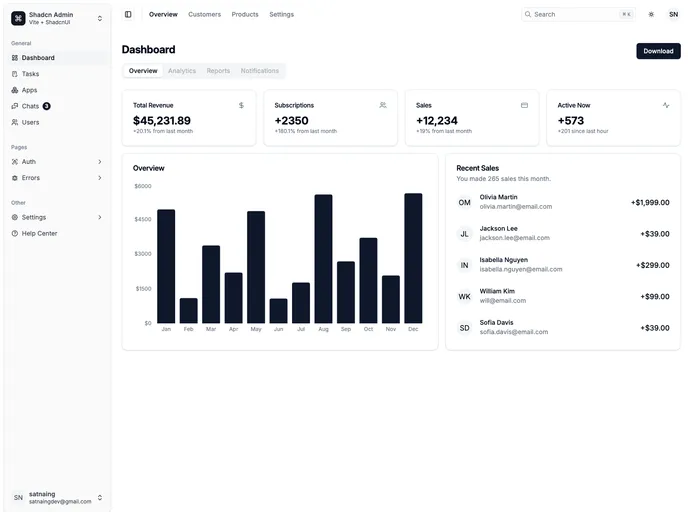Image resolution: width=688 pixels, height=512 pixels.
Task: Click the dollar icon on Total Revenue
Action: click(241, 105)
